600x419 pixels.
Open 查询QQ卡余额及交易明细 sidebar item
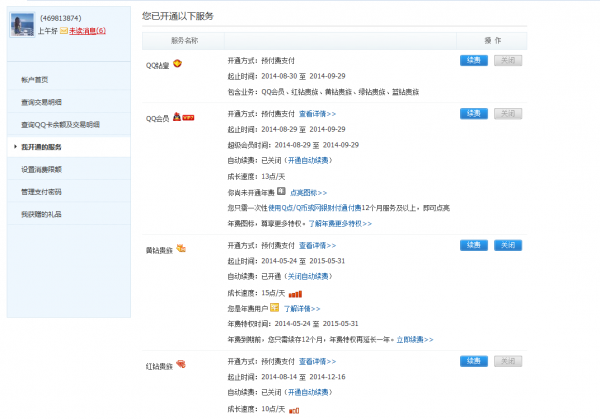(x=60, y=124)
